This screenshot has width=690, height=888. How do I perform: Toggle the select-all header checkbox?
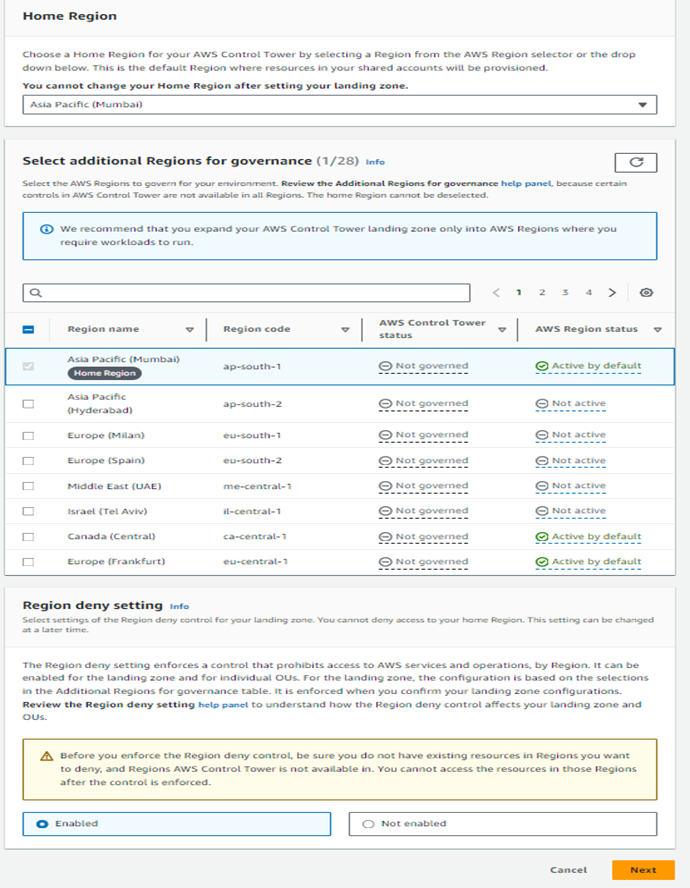point(28,330)
